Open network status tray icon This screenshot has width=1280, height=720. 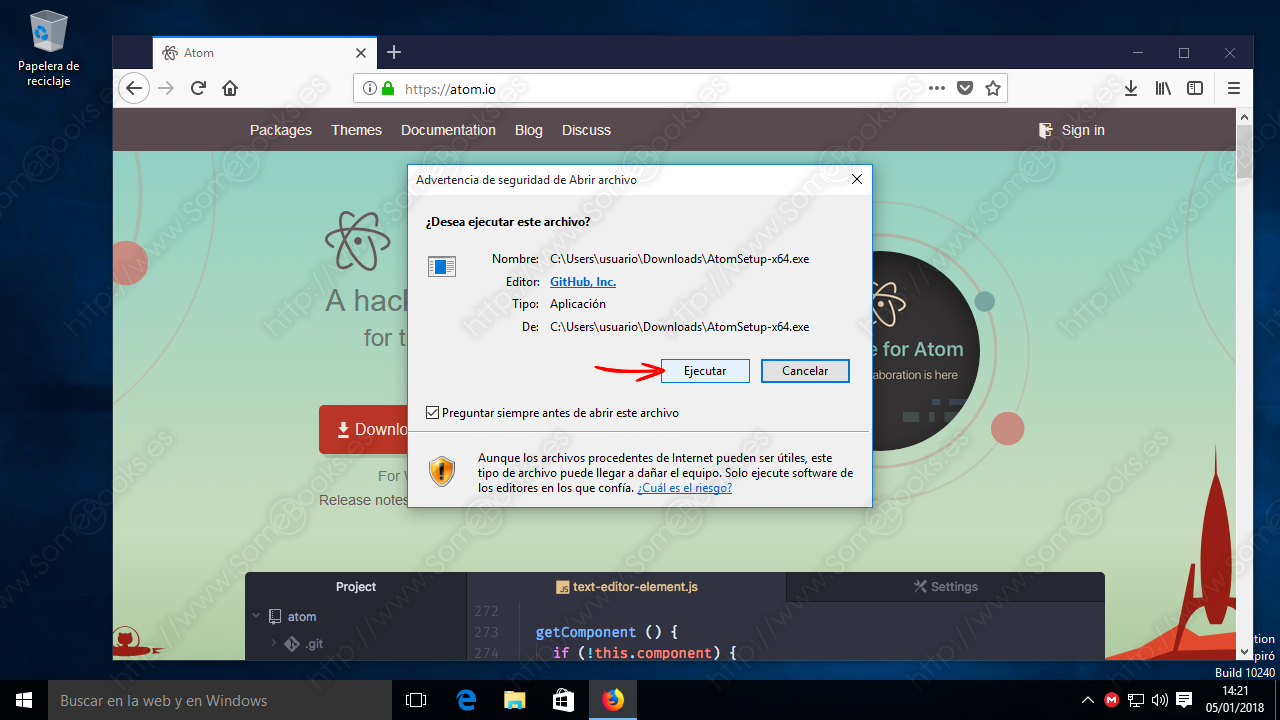[x=1136, y=700]
